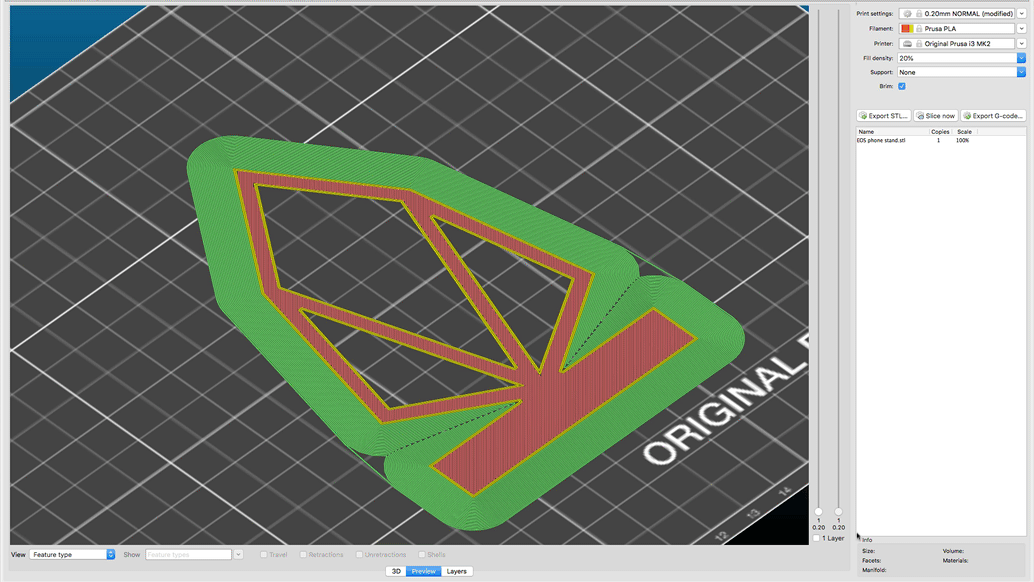The width and height of the screenshot is (1034, 582).
Task: Toggle the Retractions checkbox
Action: tap(303, 554)
